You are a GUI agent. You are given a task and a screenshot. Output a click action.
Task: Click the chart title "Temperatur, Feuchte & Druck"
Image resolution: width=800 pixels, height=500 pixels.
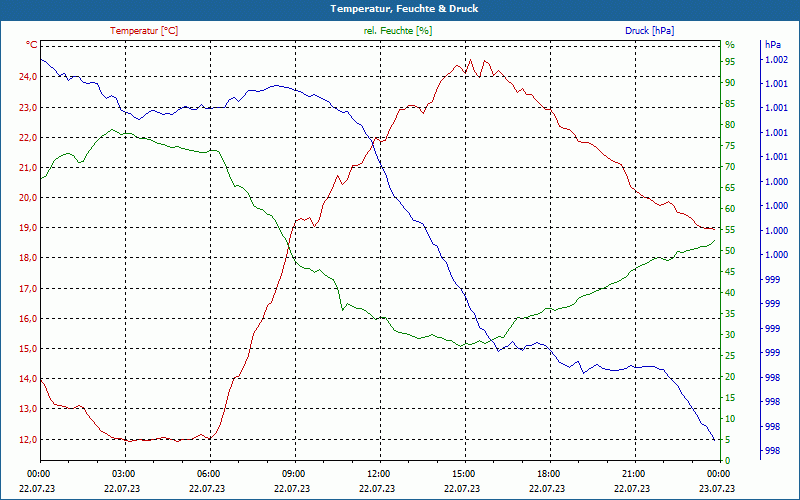click(404, 9)
